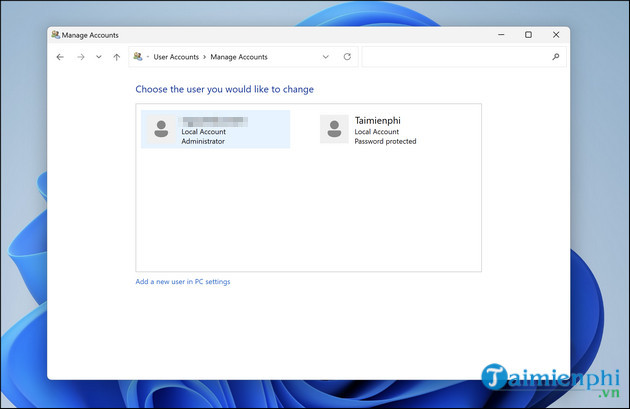Expand the address bar history dropdown

click(326, 57)
